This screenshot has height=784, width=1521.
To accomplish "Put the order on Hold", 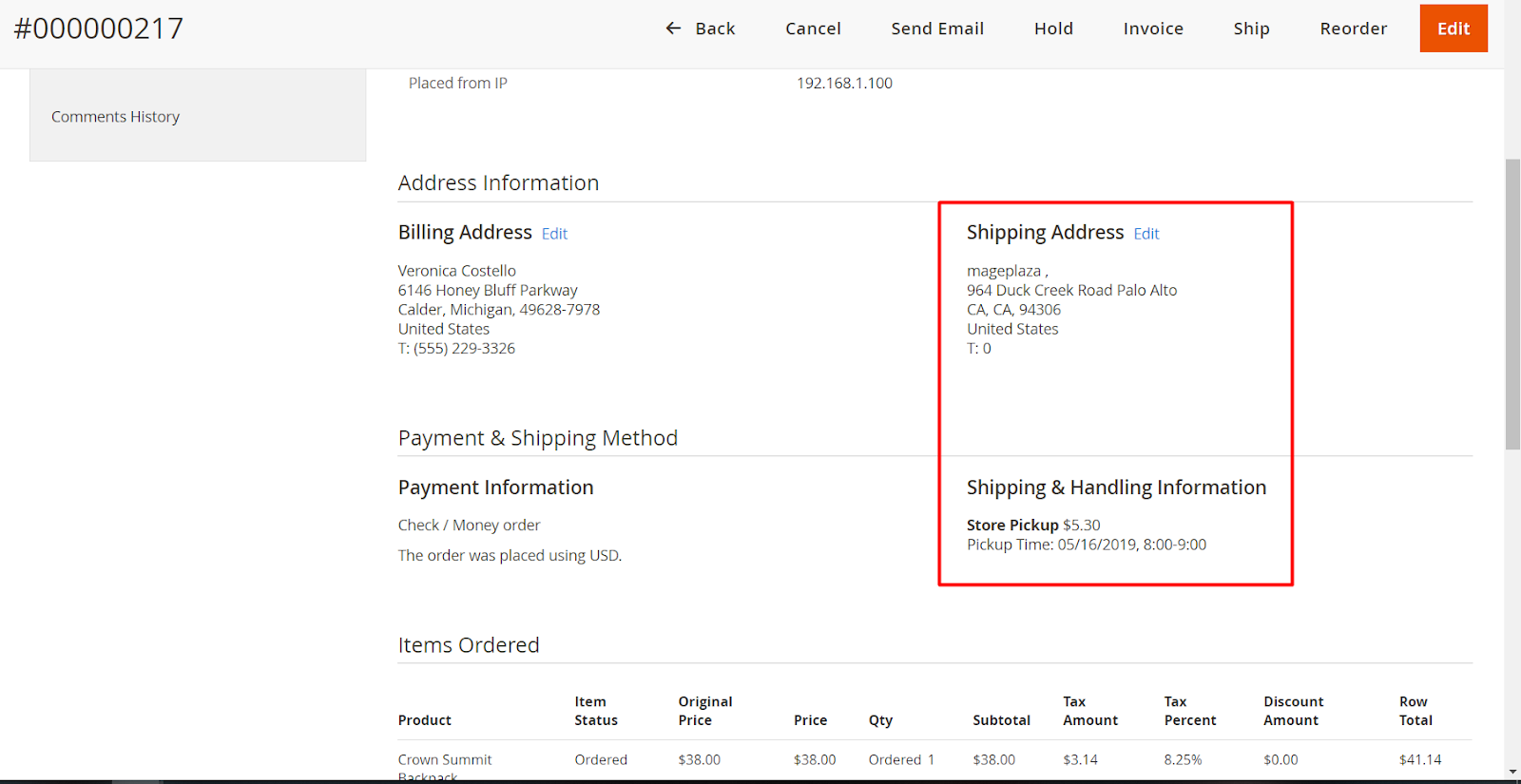I will click(1053, 29).
